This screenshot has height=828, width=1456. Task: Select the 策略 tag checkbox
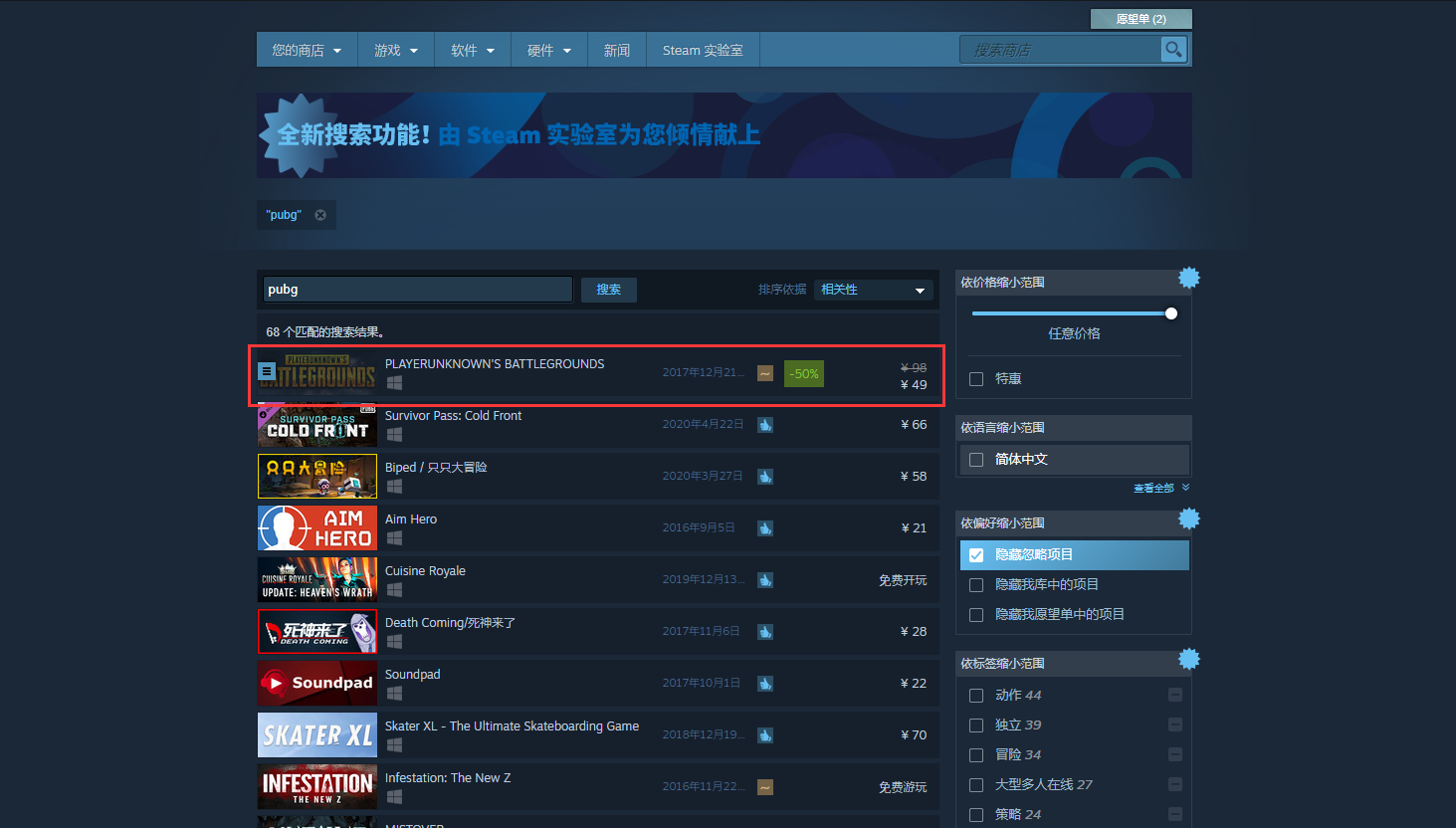pos(976,815)
